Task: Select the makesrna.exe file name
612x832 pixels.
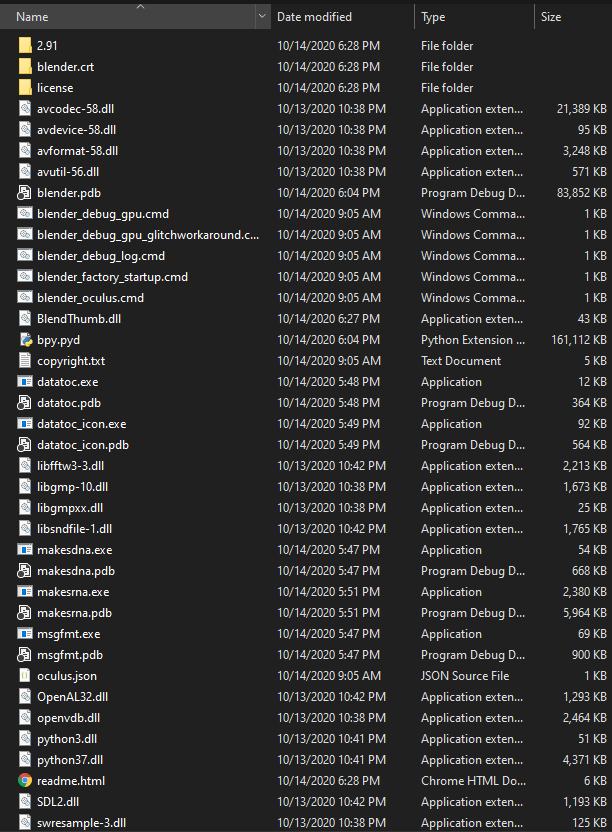Action: click(73, 592)
